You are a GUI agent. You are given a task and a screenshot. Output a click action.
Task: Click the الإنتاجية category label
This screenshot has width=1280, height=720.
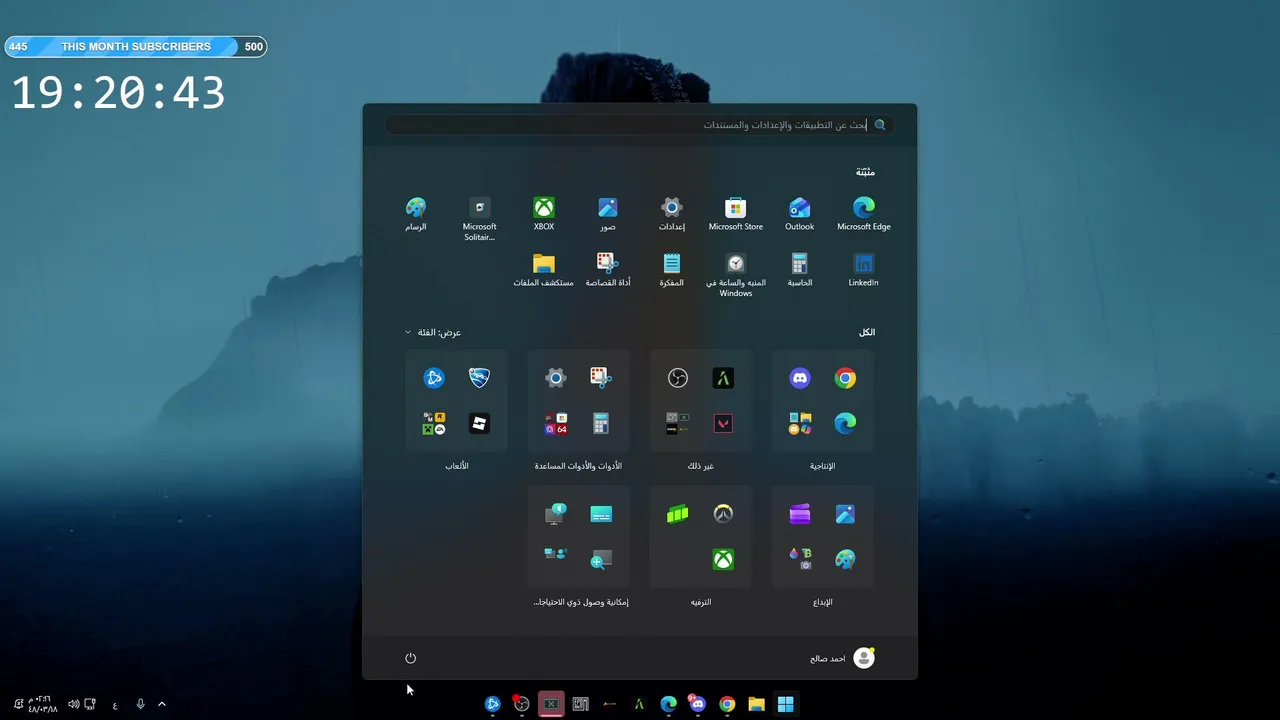(823, 466)
